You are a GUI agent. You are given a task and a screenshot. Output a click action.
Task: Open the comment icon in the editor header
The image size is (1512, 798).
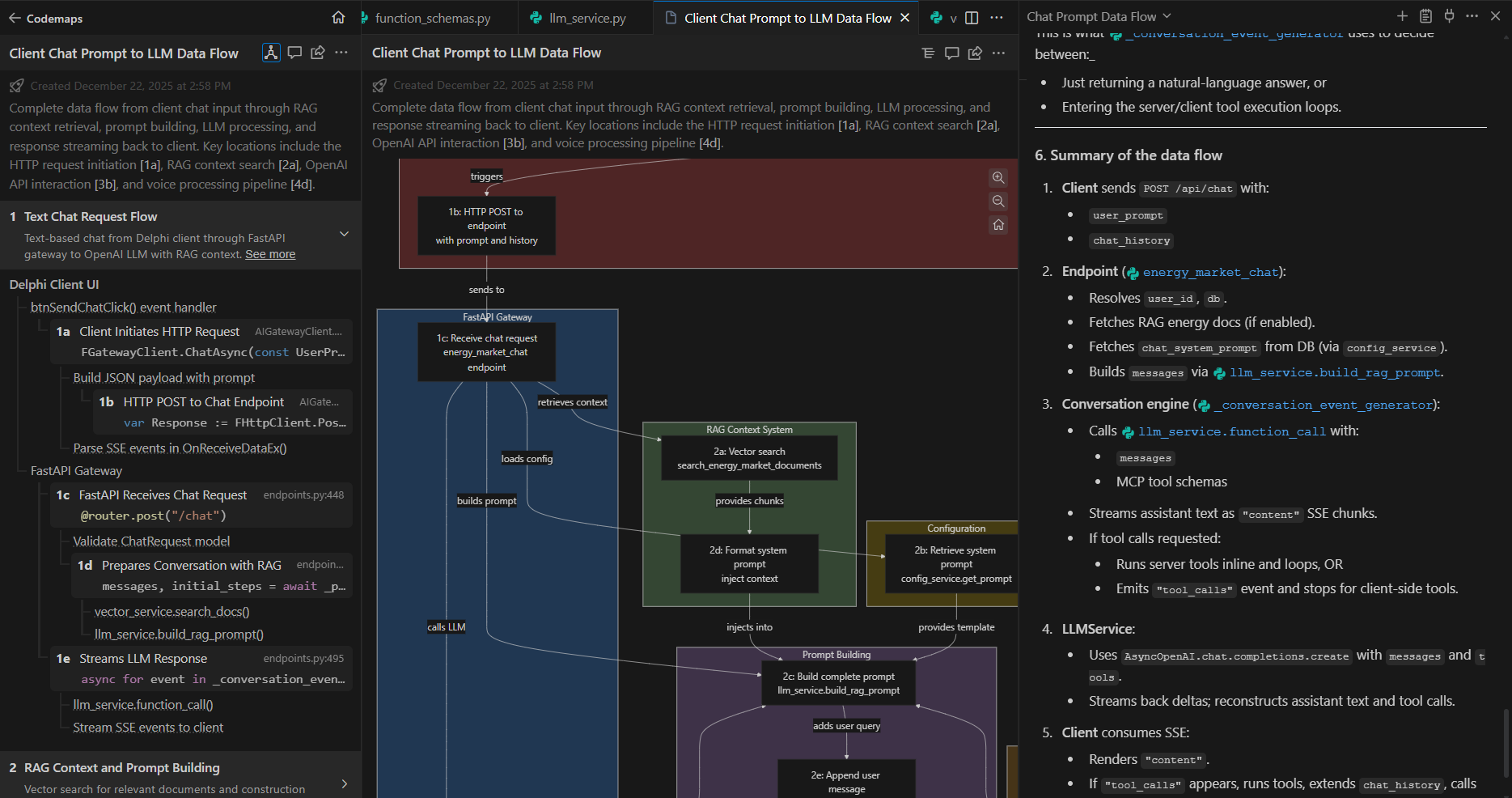(x=951, y=53)
